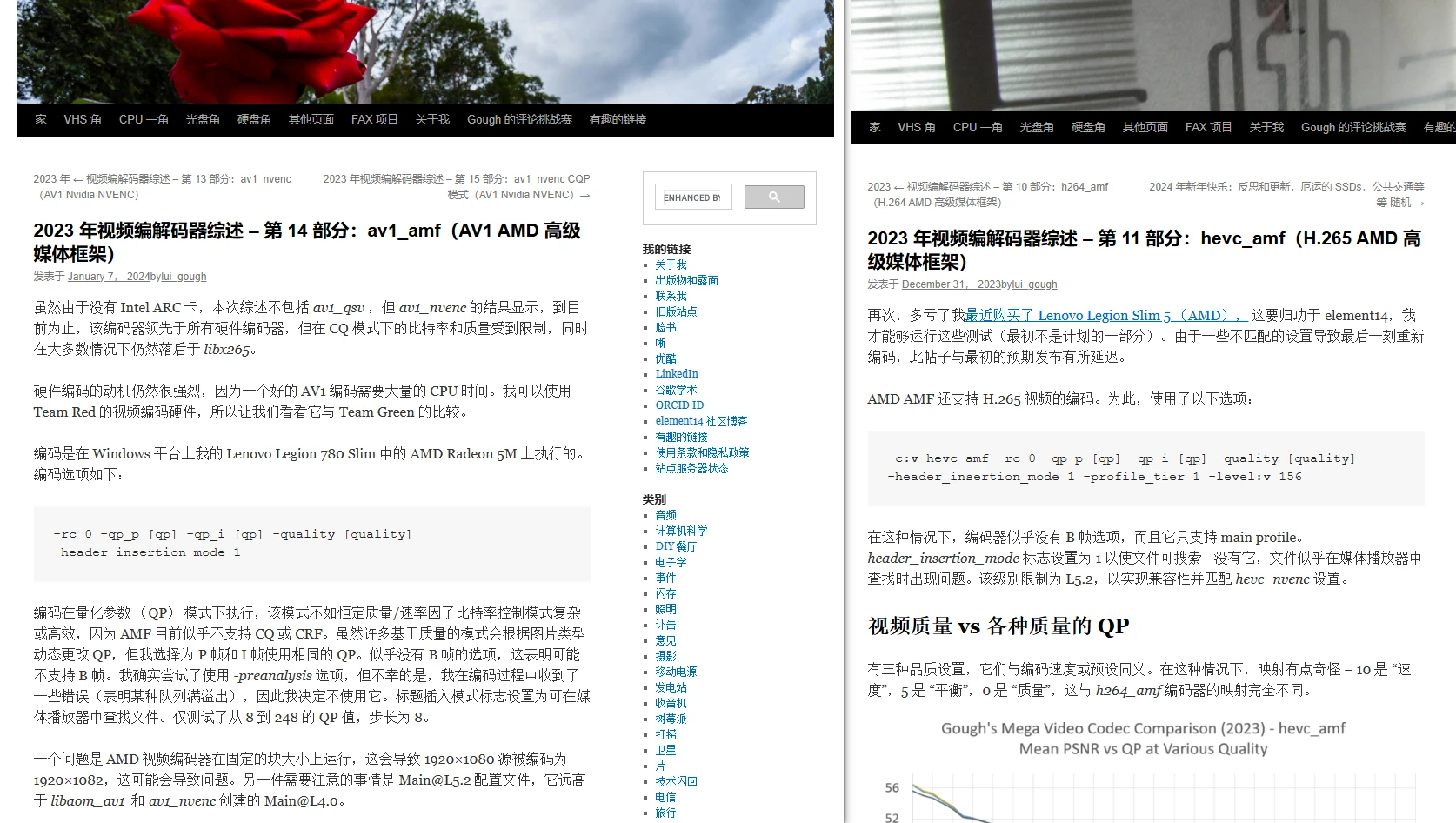The height and width of the screenshot is (823, 1456).
Task: Open 关于我 link under 我的链接 sidebar
Action: pyautogui.click(x=671, y=264)
